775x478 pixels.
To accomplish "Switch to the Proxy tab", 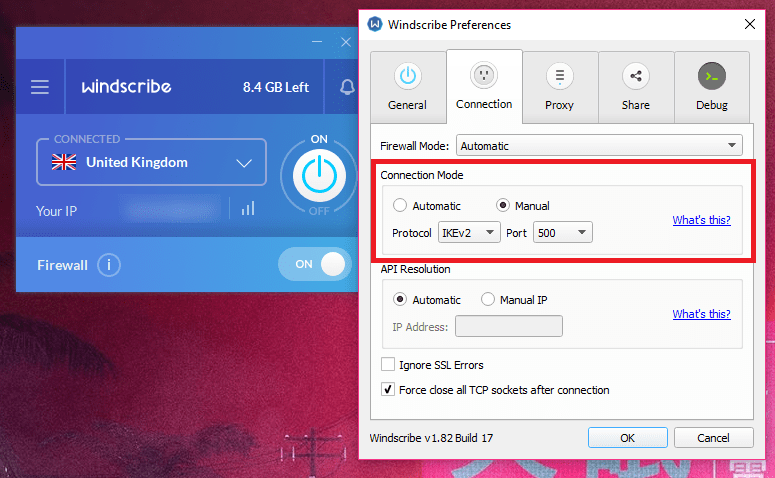I will (x=559, y=86).
